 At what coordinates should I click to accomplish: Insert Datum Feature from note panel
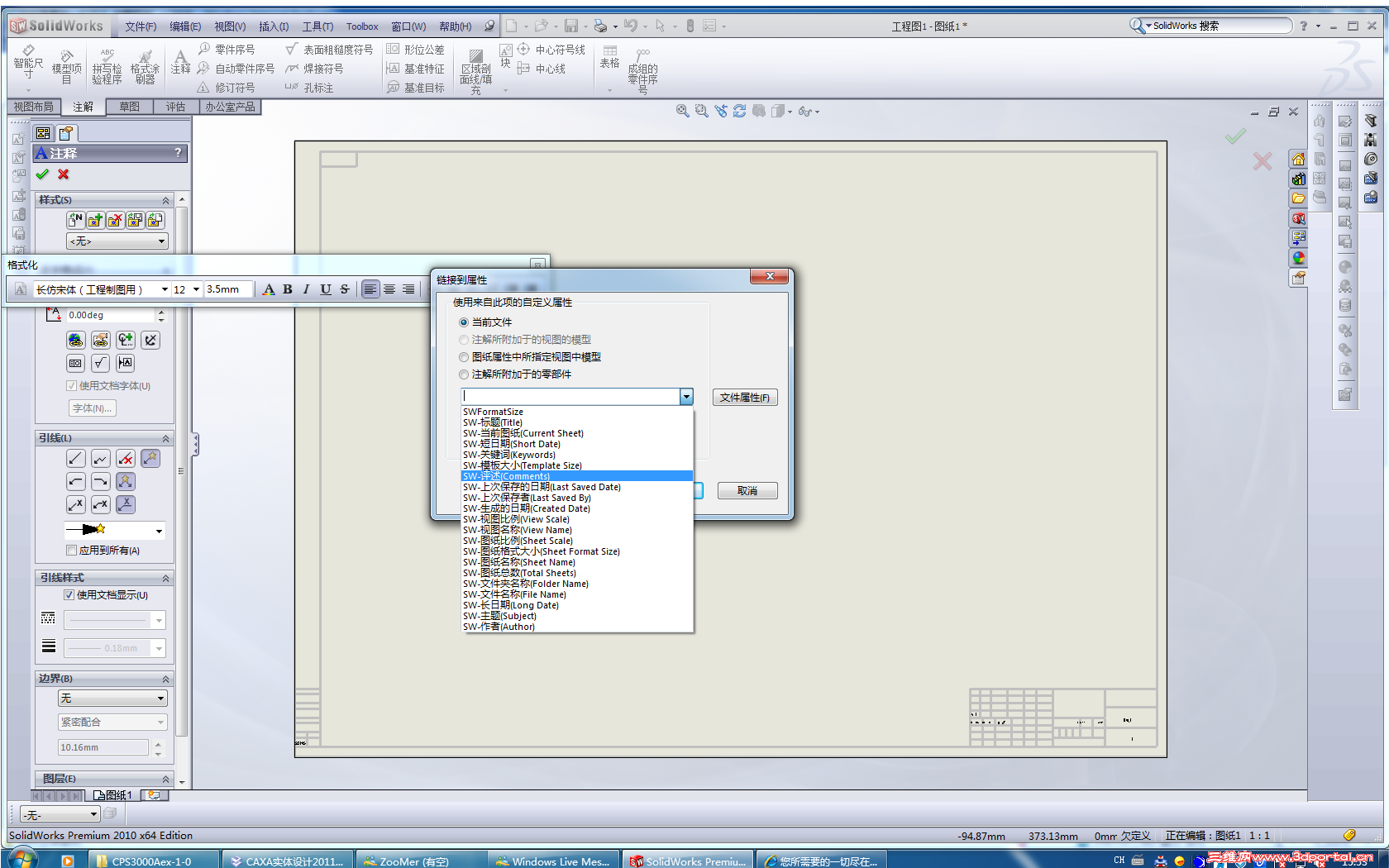(x=126, y=363)
